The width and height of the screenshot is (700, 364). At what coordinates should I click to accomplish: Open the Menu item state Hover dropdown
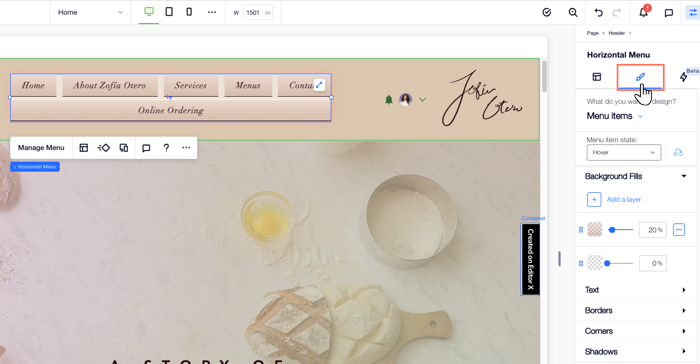[624, 152]
